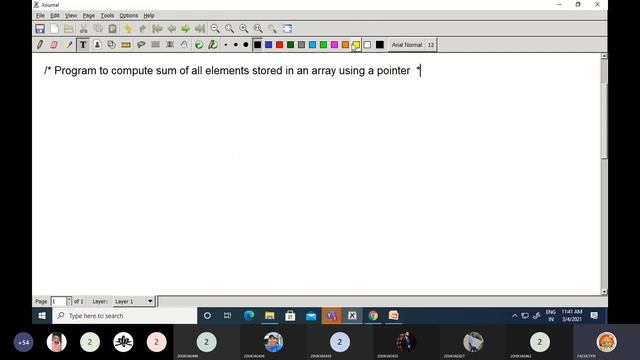Pick the red color swatch

280,45
